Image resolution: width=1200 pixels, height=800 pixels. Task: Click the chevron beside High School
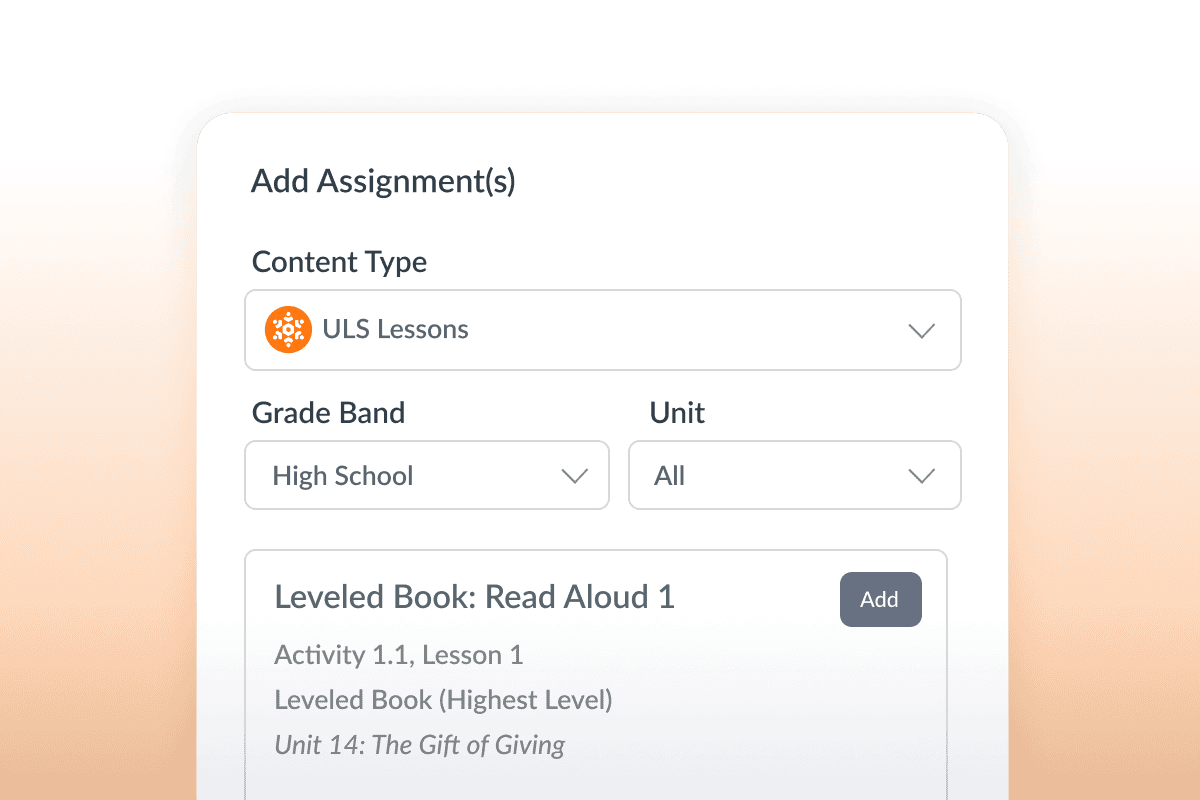pyautogui.click(x=575, y=475)
